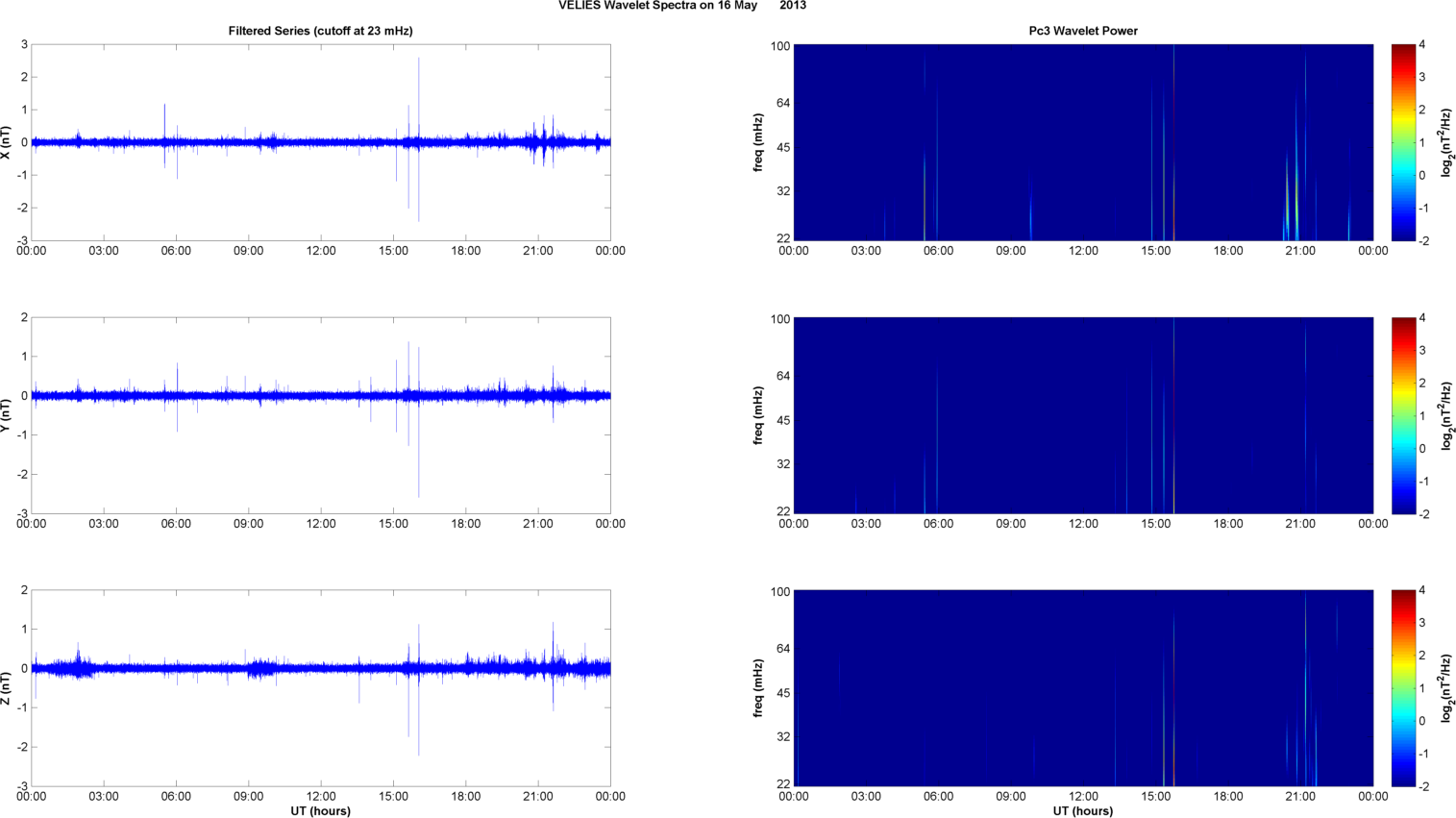This screenshot has height=818, width=1456.
Task: Click 'freq (mHz)' label of the bottom spectrogram
Action: [x=758, y=688]
